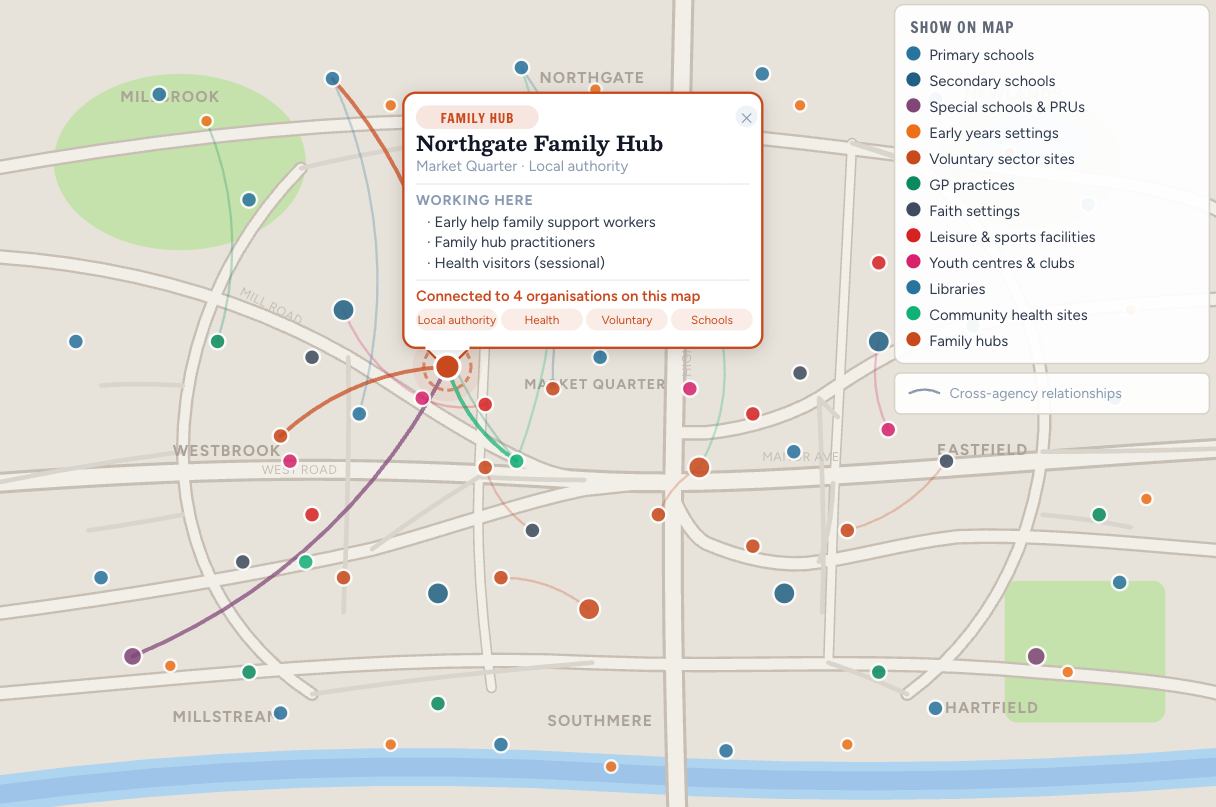Viewport: 1216px width, 807px height.
Task: Toggle Youth centres & clubs layer
Action: (x=990, y=263)
